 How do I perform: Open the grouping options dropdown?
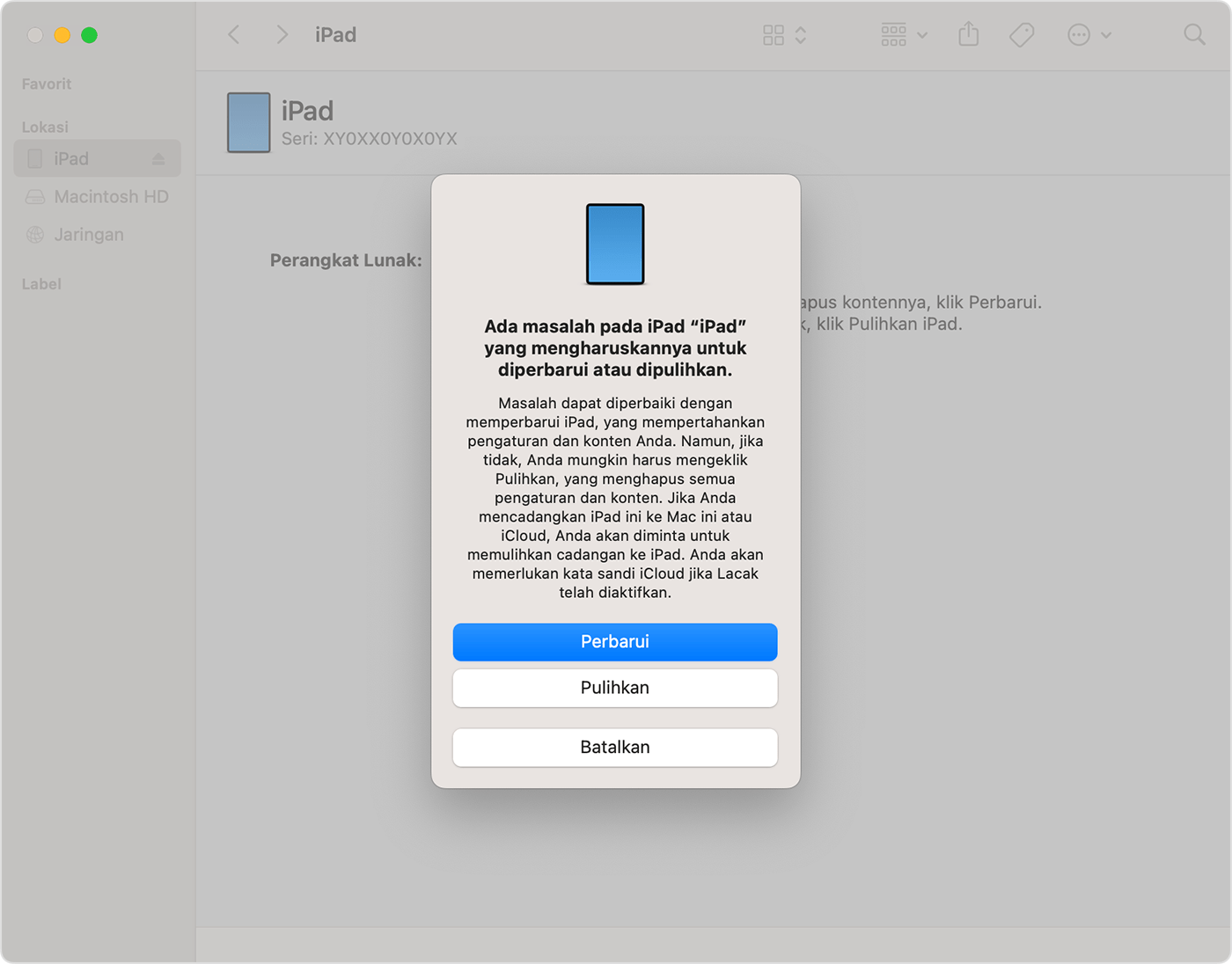904,35
